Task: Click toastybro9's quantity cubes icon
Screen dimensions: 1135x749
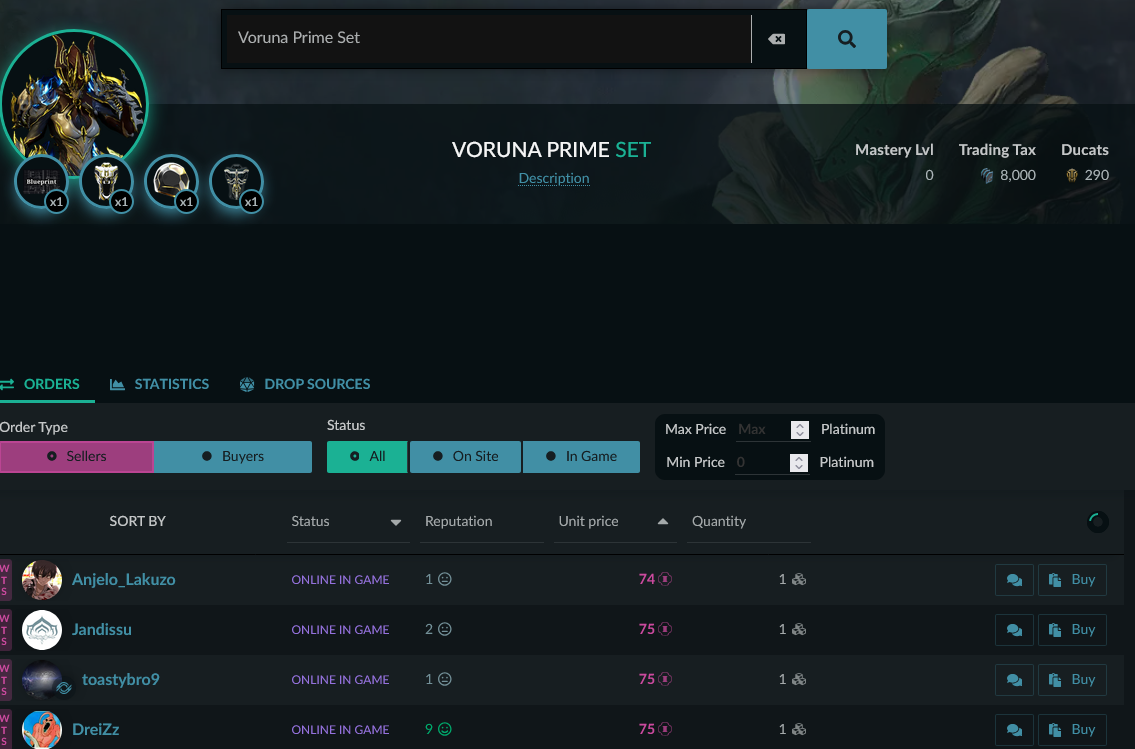Action: pos(799,679)
